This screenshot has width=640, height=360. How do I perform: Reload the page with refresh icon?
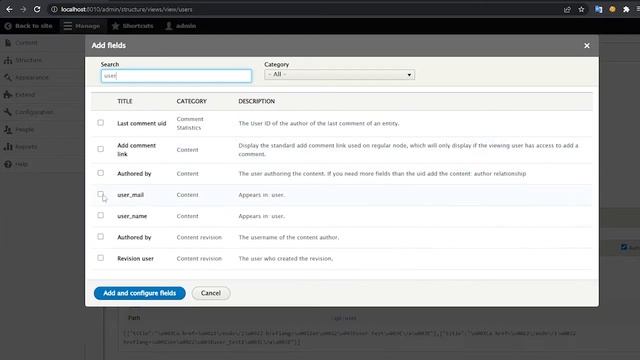tap(37, 9)
